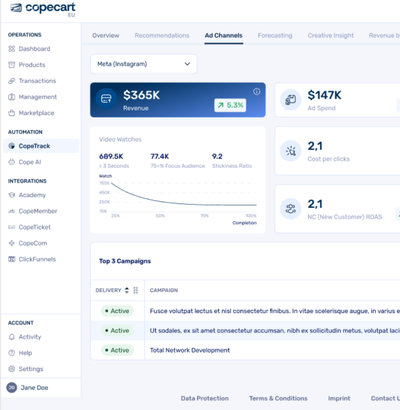Click the Help question mark icon
Image resolution: width=400 pixels, height=410 pixels.
12,353
